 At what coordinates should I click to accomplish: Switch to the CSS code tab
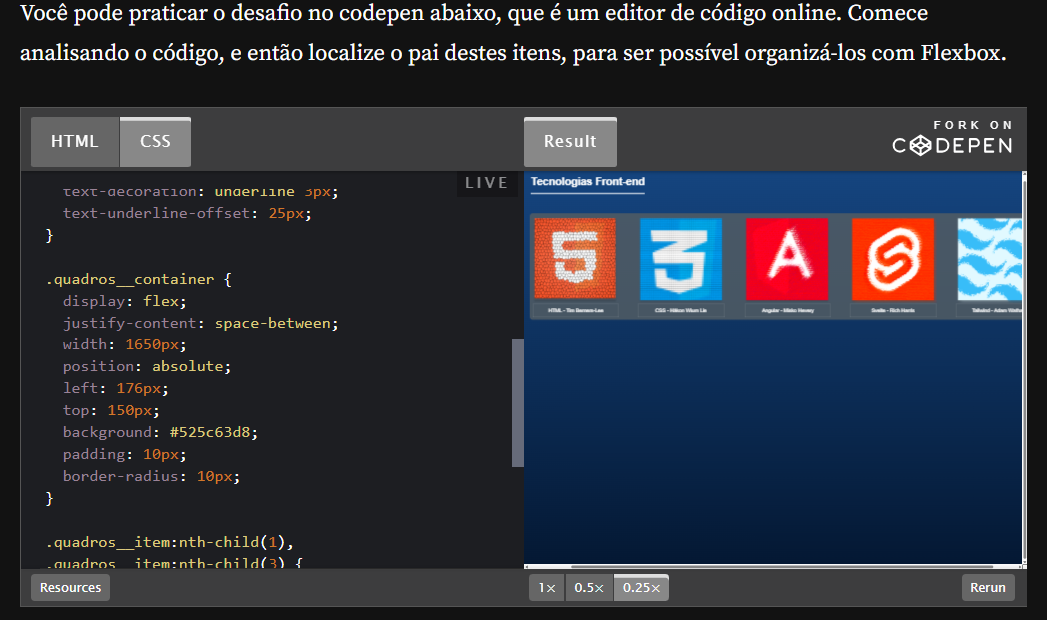click(155, 141)
